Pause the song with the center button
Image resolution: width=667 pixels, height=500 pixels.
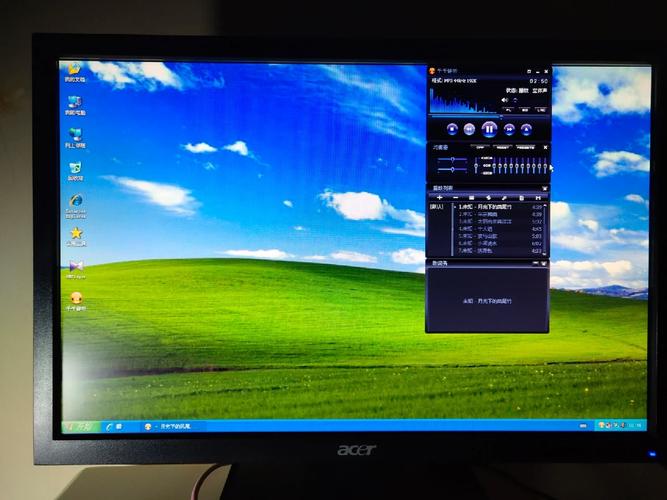click(x=489, y=128)
